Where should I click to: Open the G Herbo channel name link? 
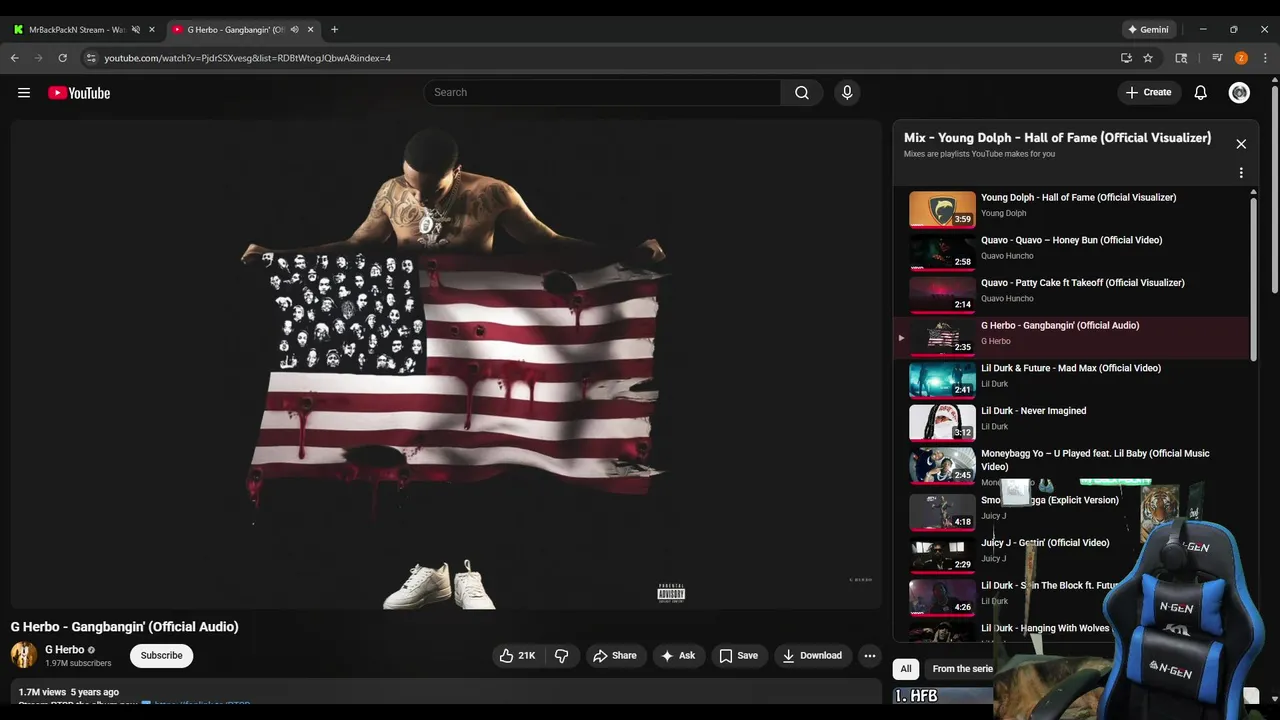pyautogui.click(x=64, y=650)
